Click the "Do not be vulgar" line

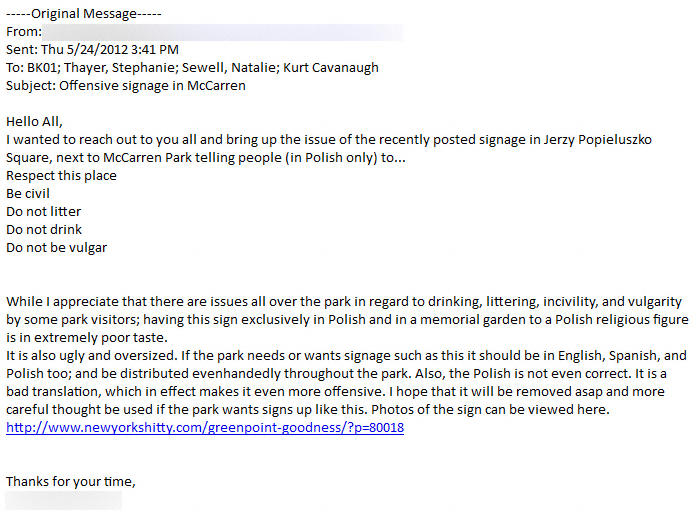click(x=56, y=248)
